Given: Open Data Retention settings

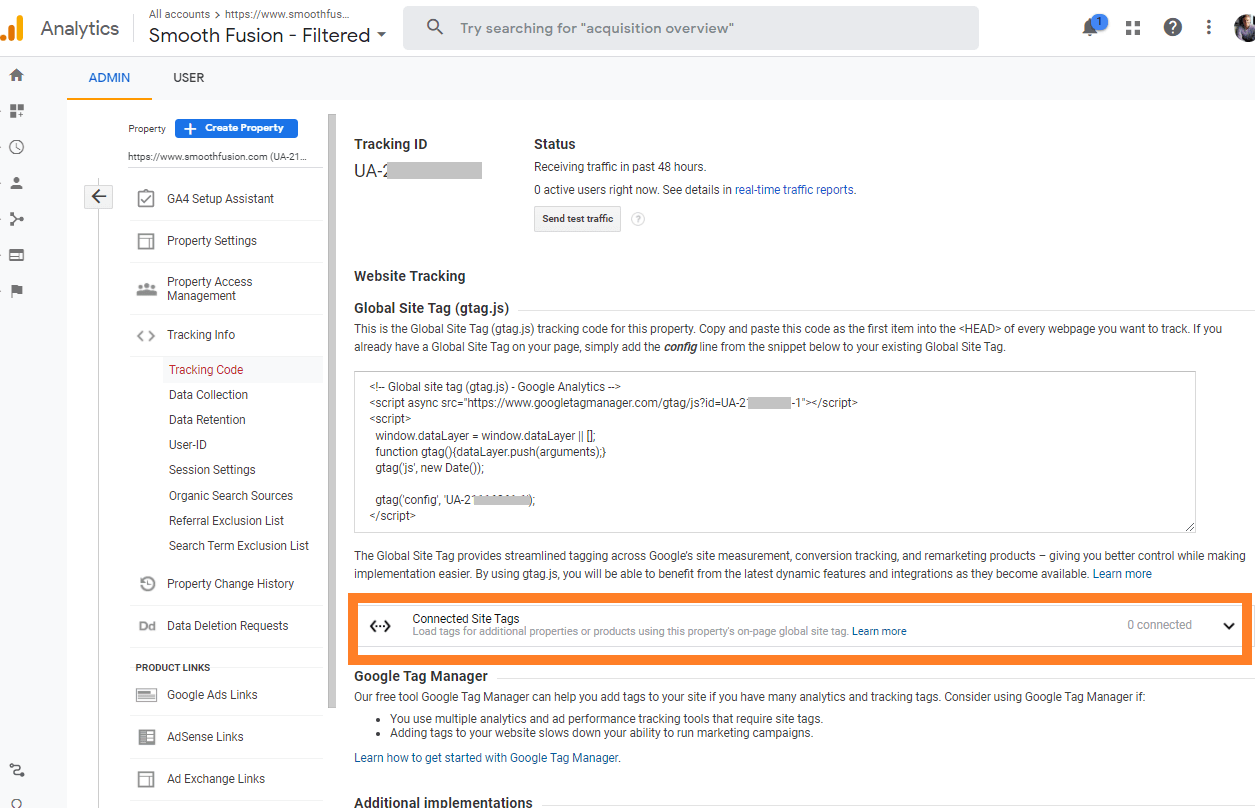Looking at the screenshot, I should coord(207,420).
